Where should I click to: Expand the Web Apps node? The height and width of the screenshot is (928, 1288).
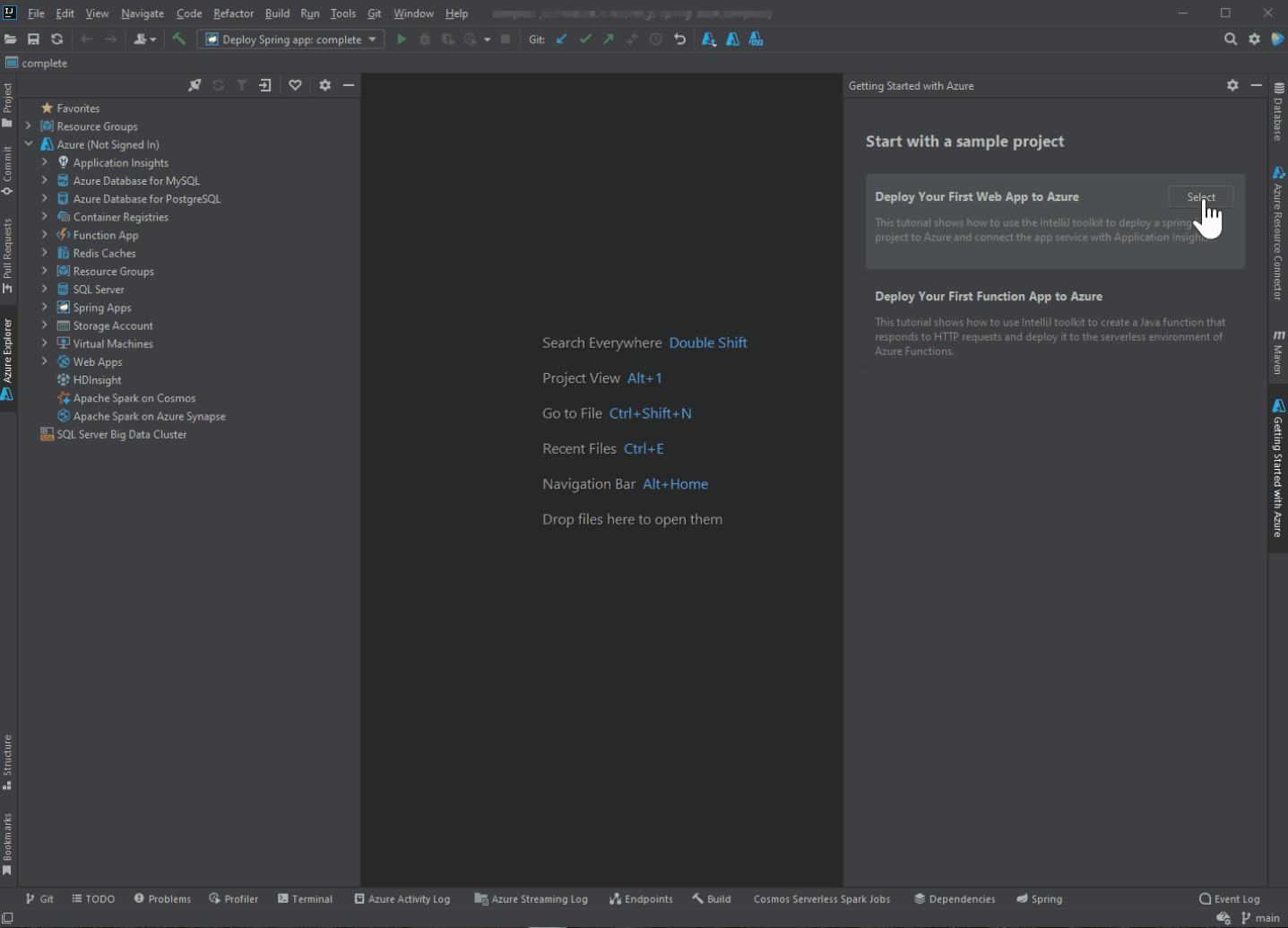point(44,361)
